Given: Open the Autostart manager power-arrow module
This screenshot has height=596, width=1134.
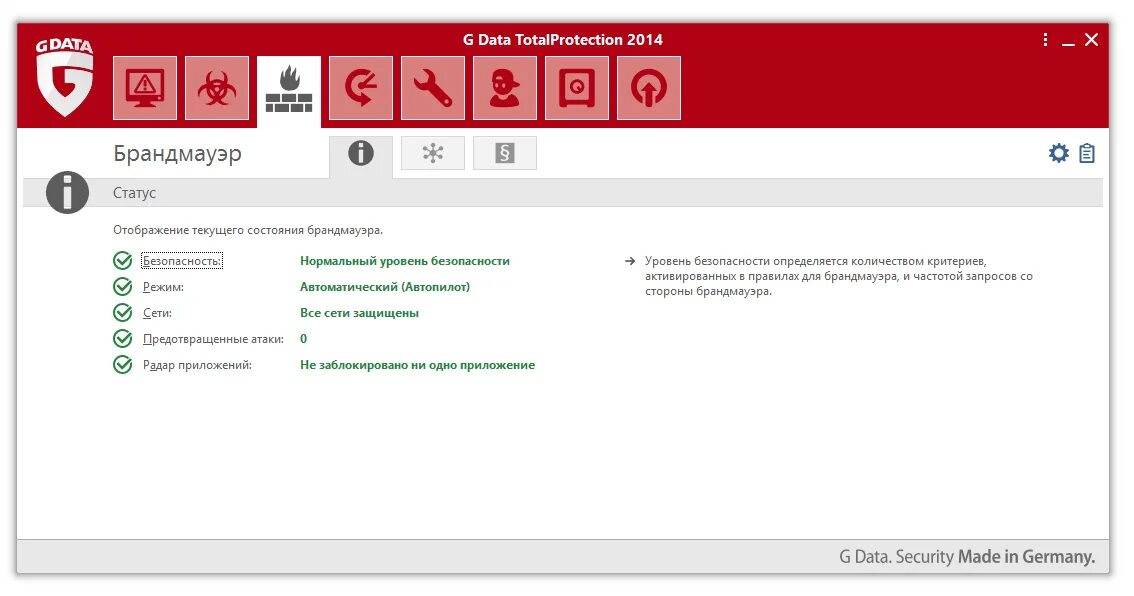Looking at the screenshot, I should click(x=649, y=88).
